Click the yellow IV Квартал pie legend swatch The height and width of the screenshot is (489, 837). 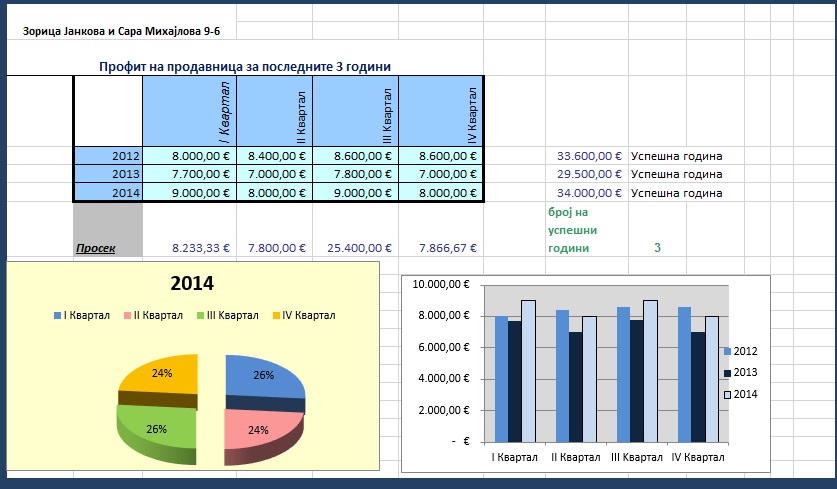tap(276, 316)
